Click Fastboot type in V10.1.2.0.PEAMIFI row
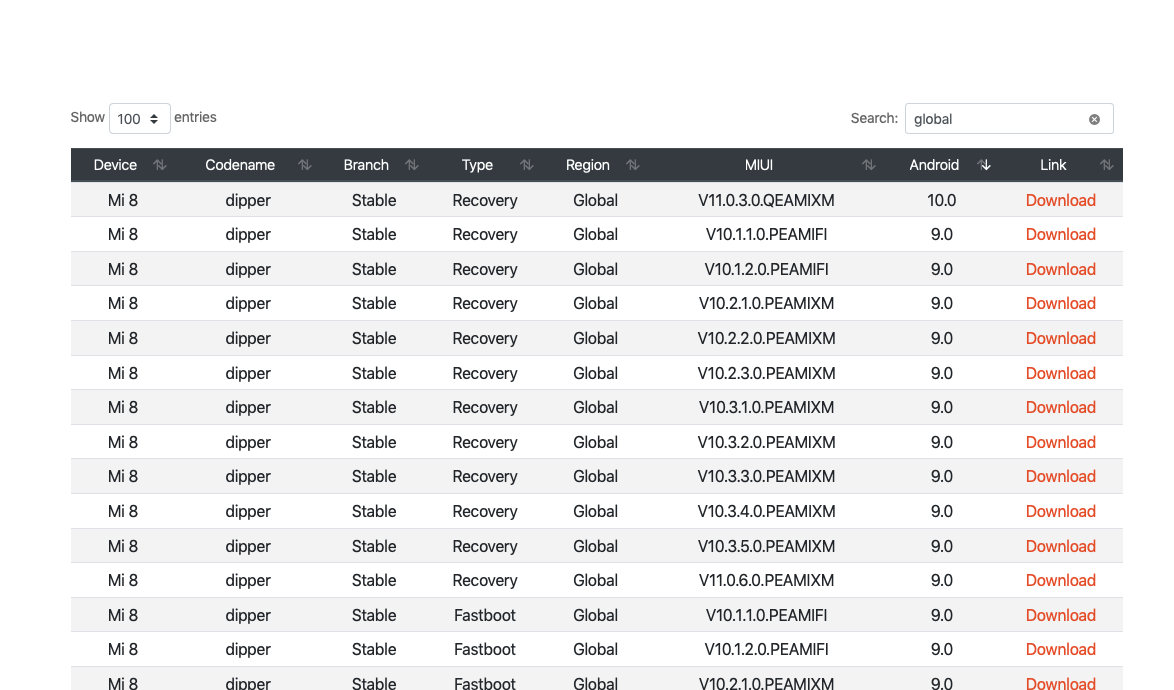The image size is (1174, 690). (x=484, y=649)
